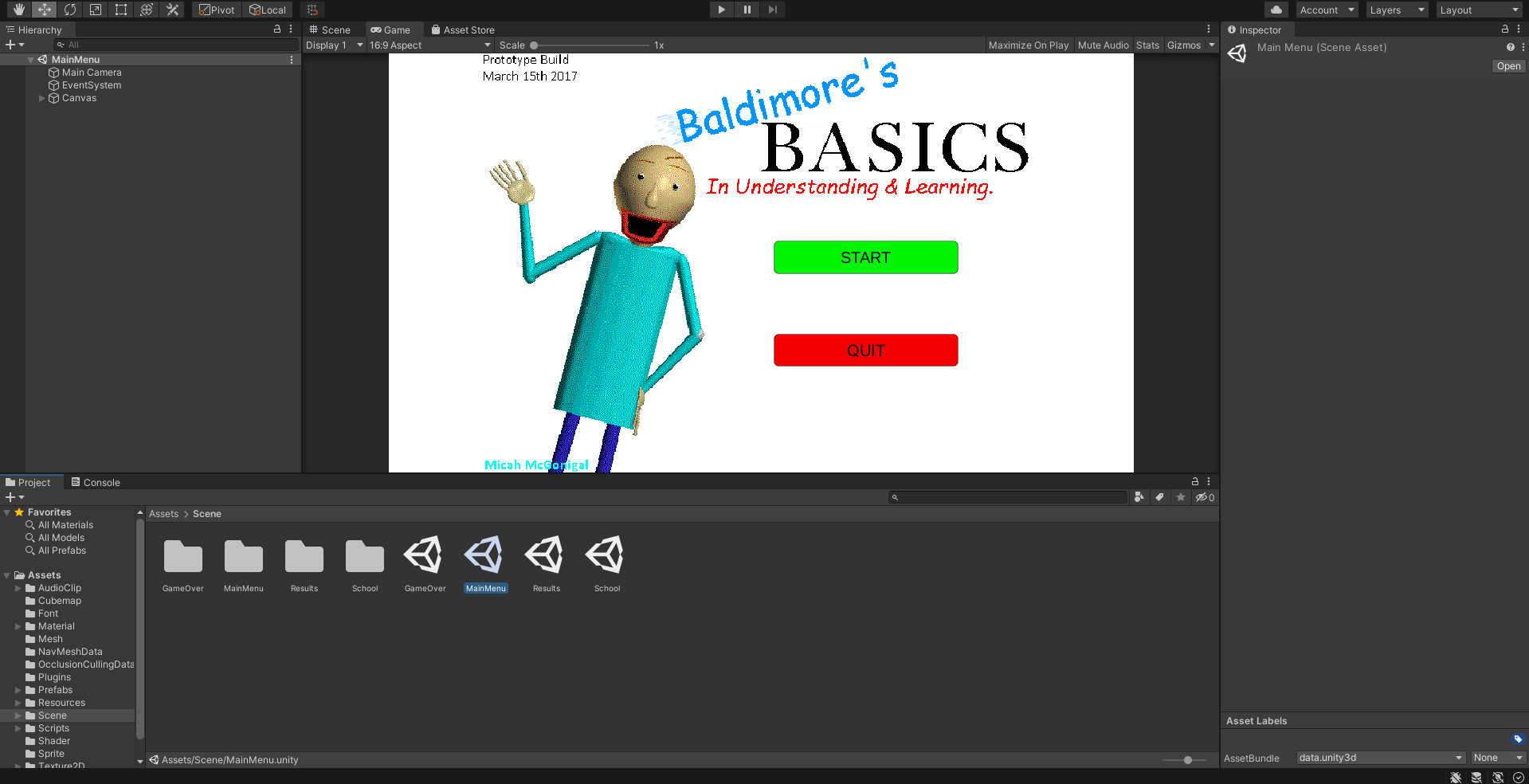
Task: Open Hierarchy panel options menu
Action: (291, 29)
